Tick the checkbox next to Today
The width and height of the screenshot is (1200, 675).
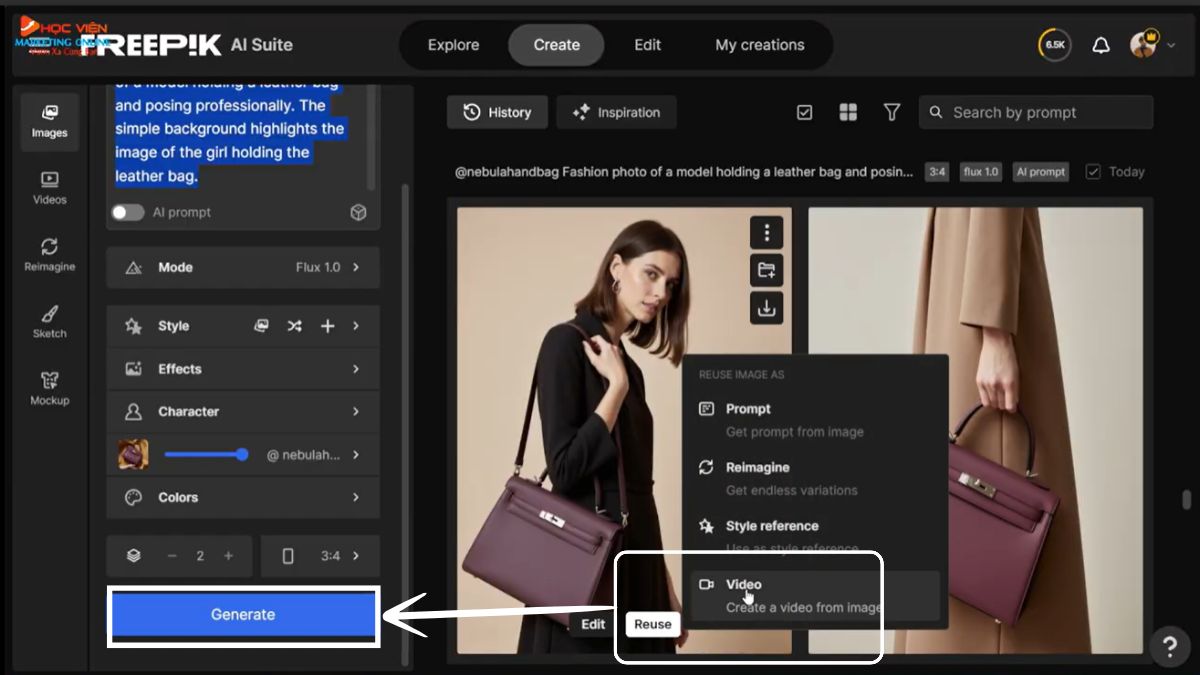(1093, 172)
